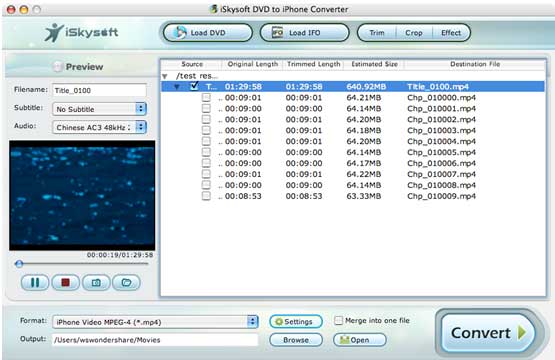555x360 pixels.
Task: Click the Open output folder button
Action: (x=360, y=340)
